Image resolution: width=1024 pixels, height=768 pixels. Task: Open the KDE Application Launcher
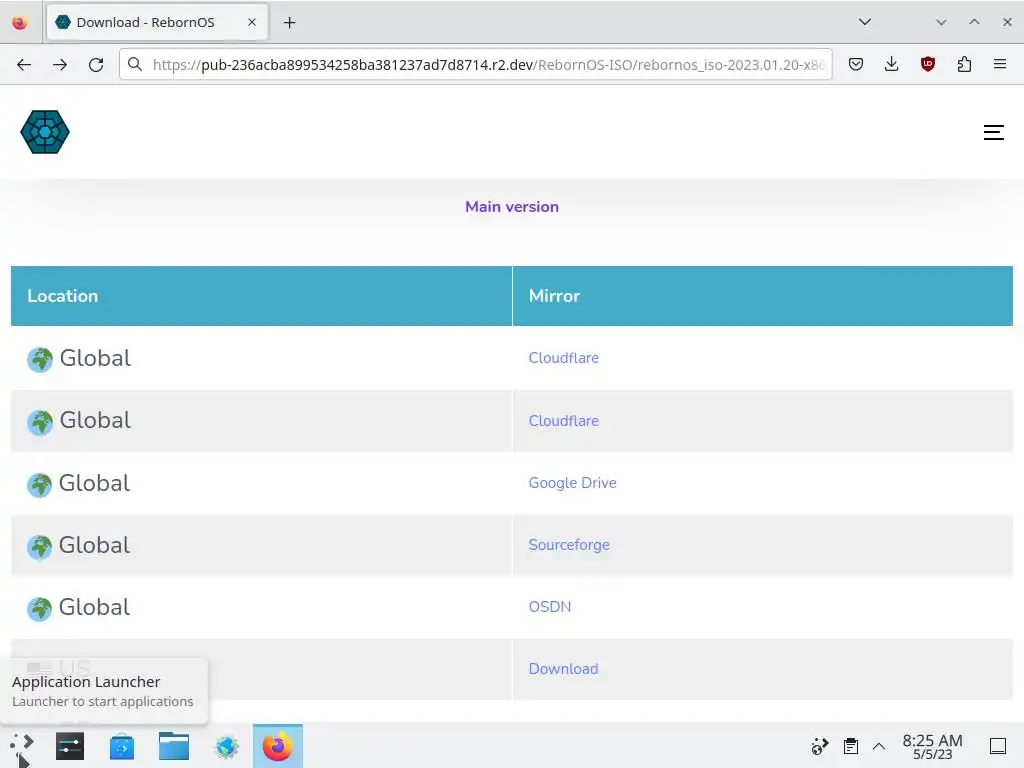[22, 746]
